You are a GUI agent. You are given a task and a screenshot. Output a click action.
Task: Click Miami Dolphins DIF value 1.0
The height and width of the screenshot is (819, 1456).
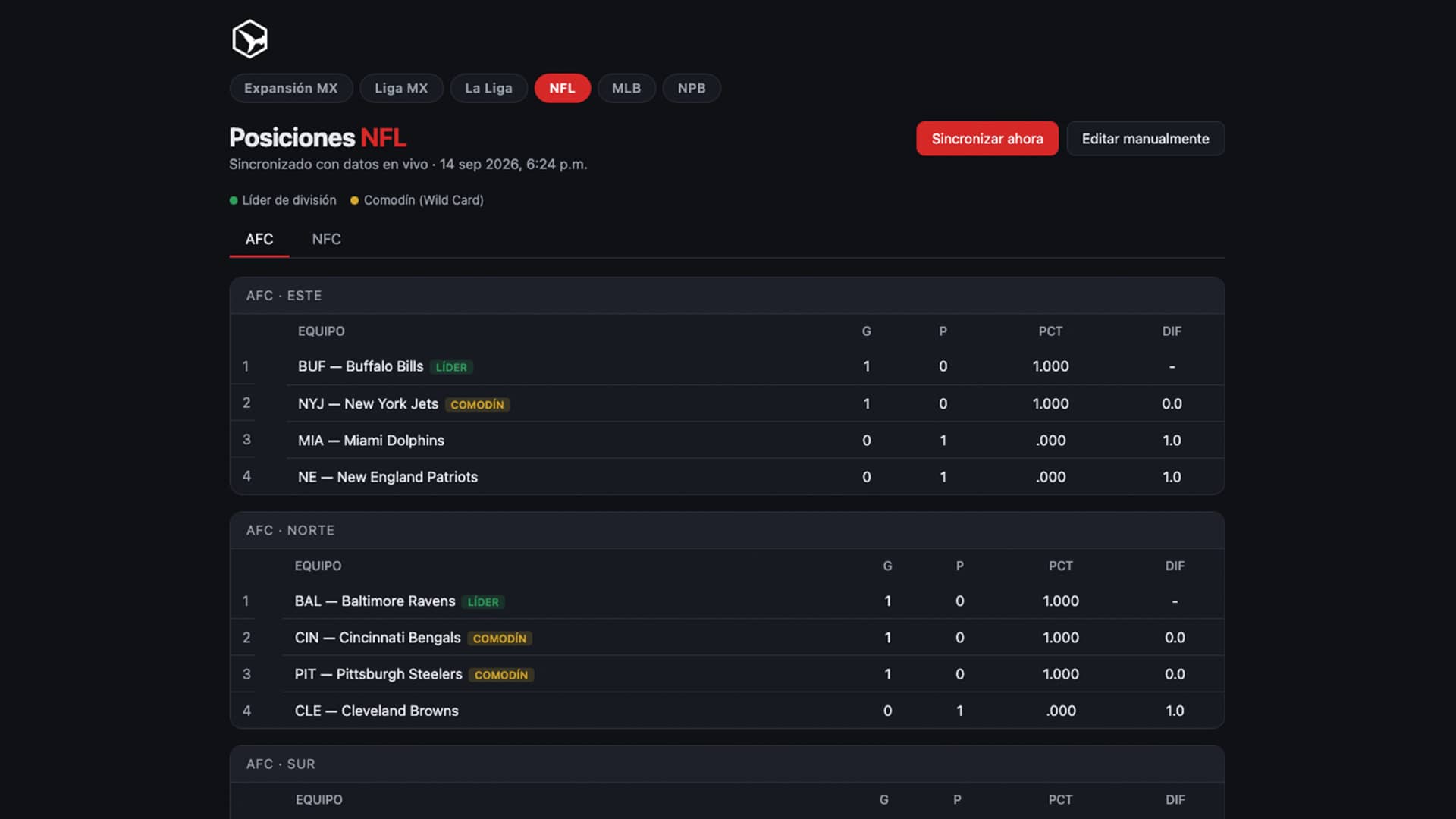(1172, 441)
